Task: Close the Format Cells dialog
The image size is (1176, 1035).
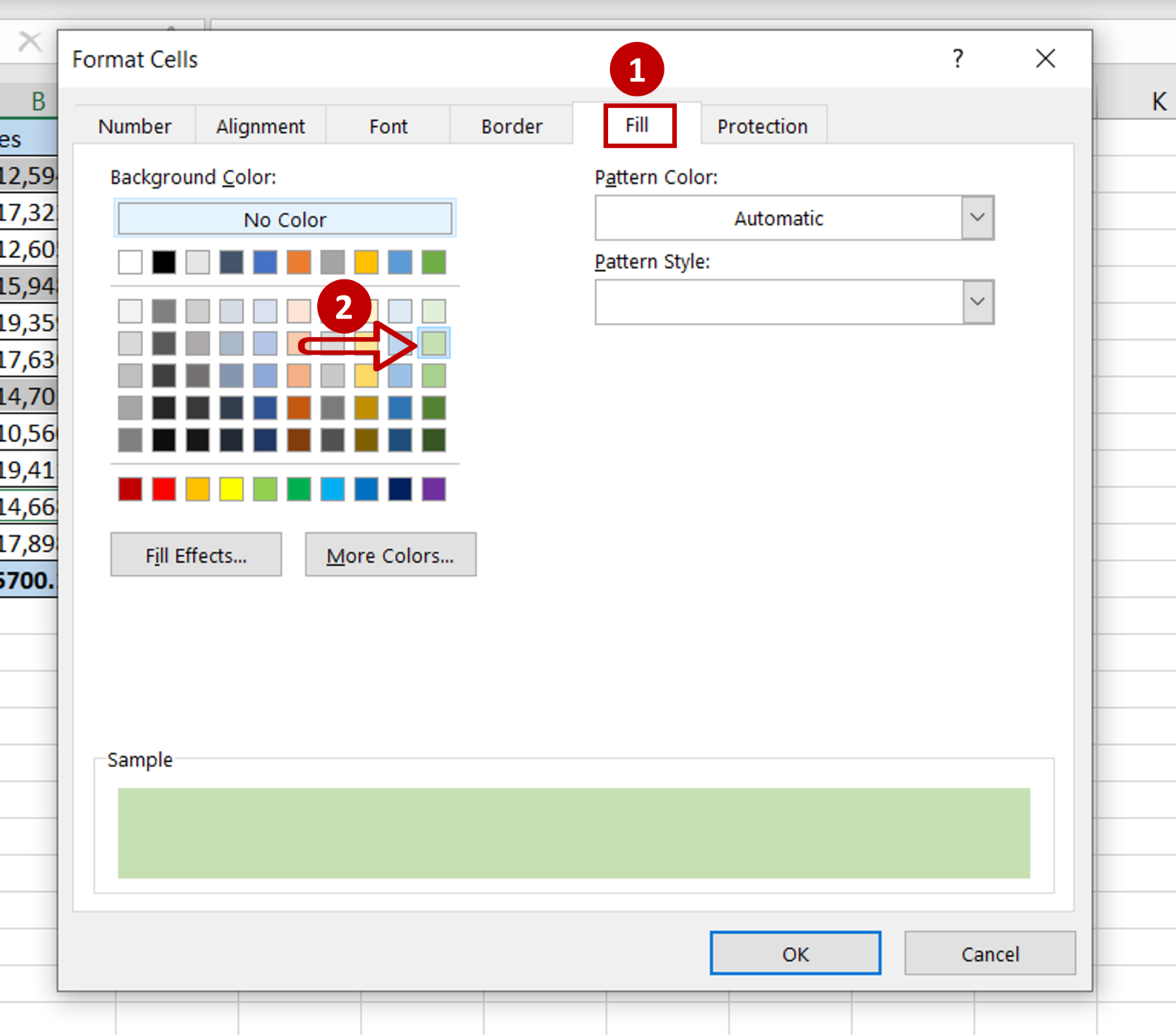Action: (x=1045, y=59)
